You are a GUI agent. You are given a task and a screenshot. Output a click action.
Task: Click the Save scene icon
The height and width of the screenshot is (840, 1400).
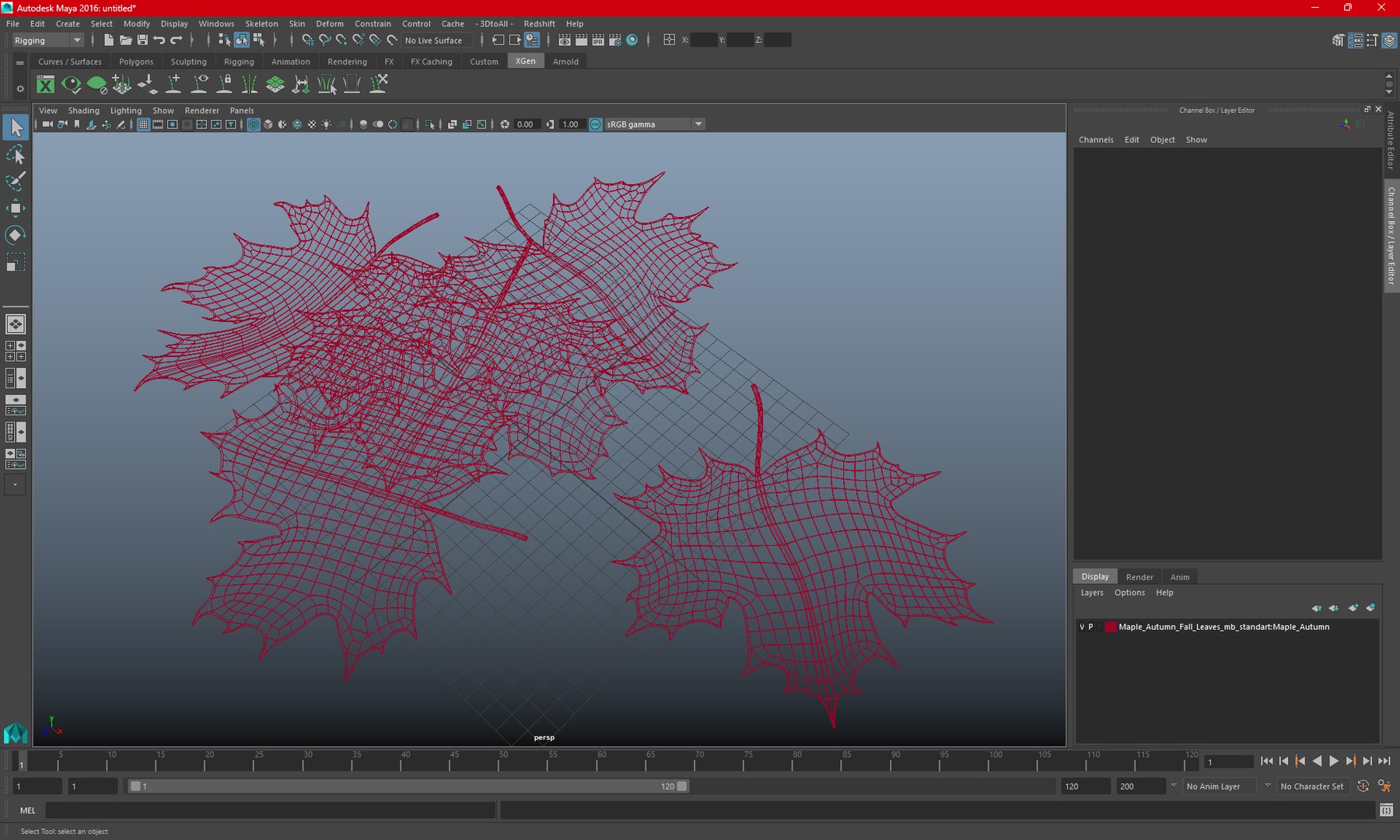142,40
